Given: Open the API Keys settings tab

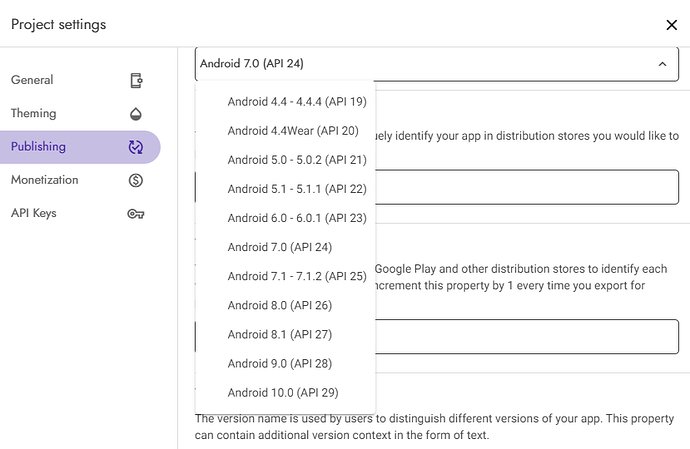Looking at the screenshot, I should (x=79, y=213).
